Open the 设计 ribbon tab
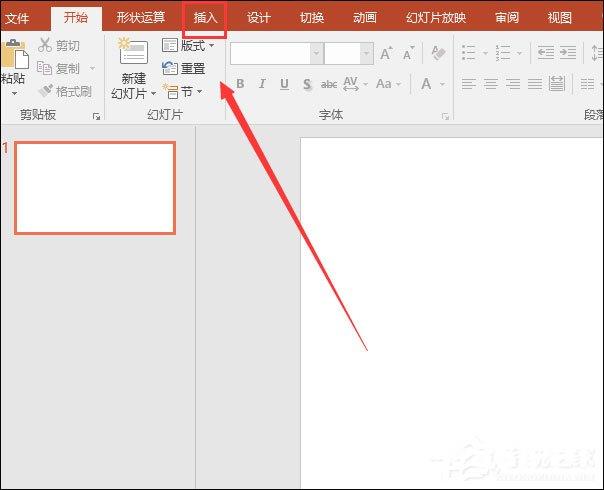 pyautogui.click(x=258, y=18)
